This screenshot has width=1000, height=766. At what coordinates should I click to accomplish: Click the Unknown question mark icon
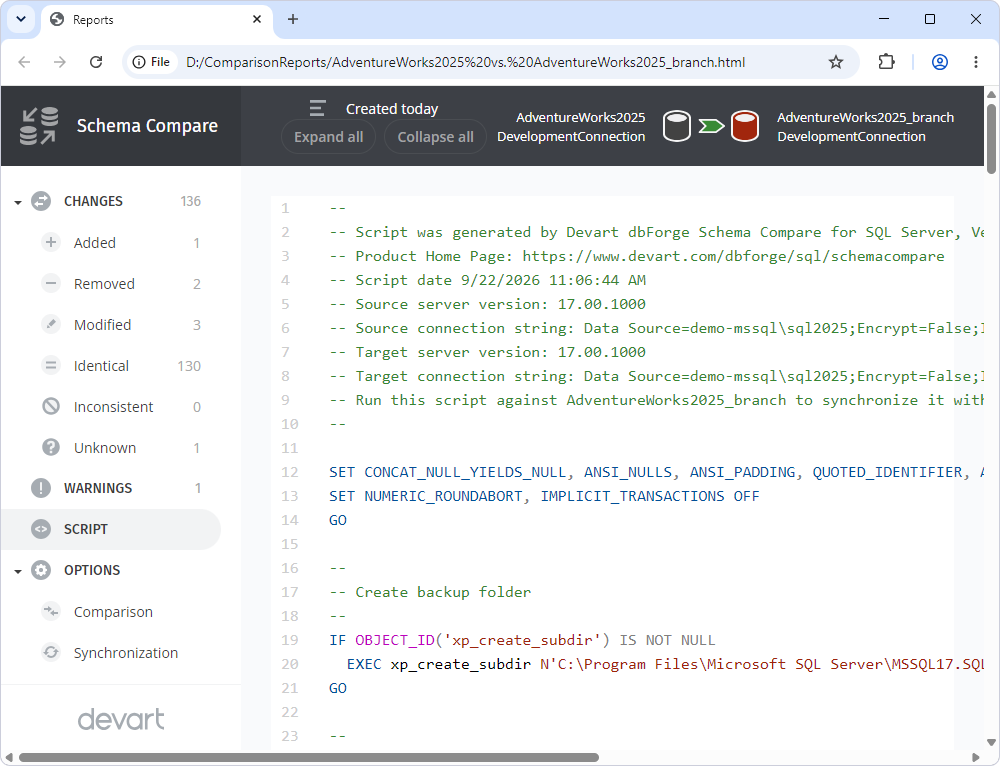click(x=51, y=447)
